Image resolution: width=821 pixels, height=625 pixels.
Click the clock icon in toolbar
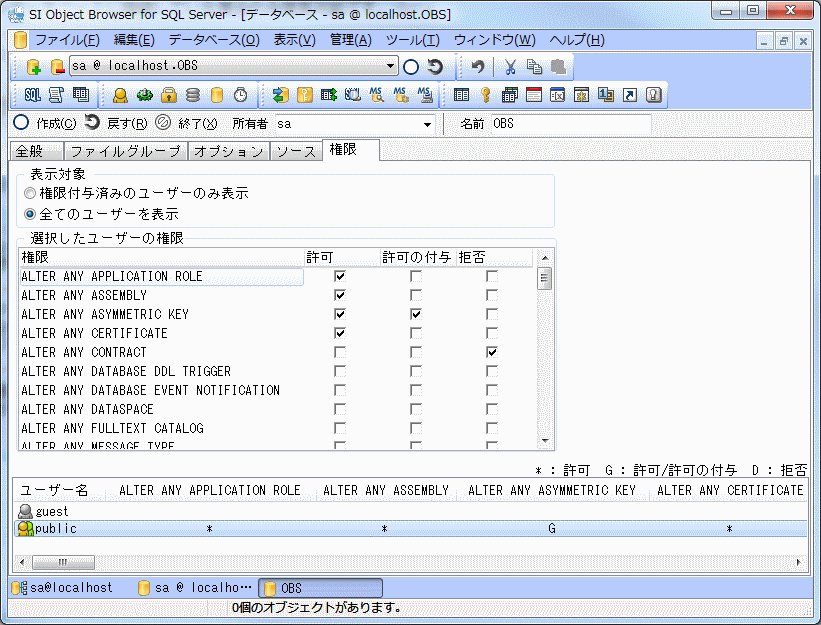(x=240, y=95)
